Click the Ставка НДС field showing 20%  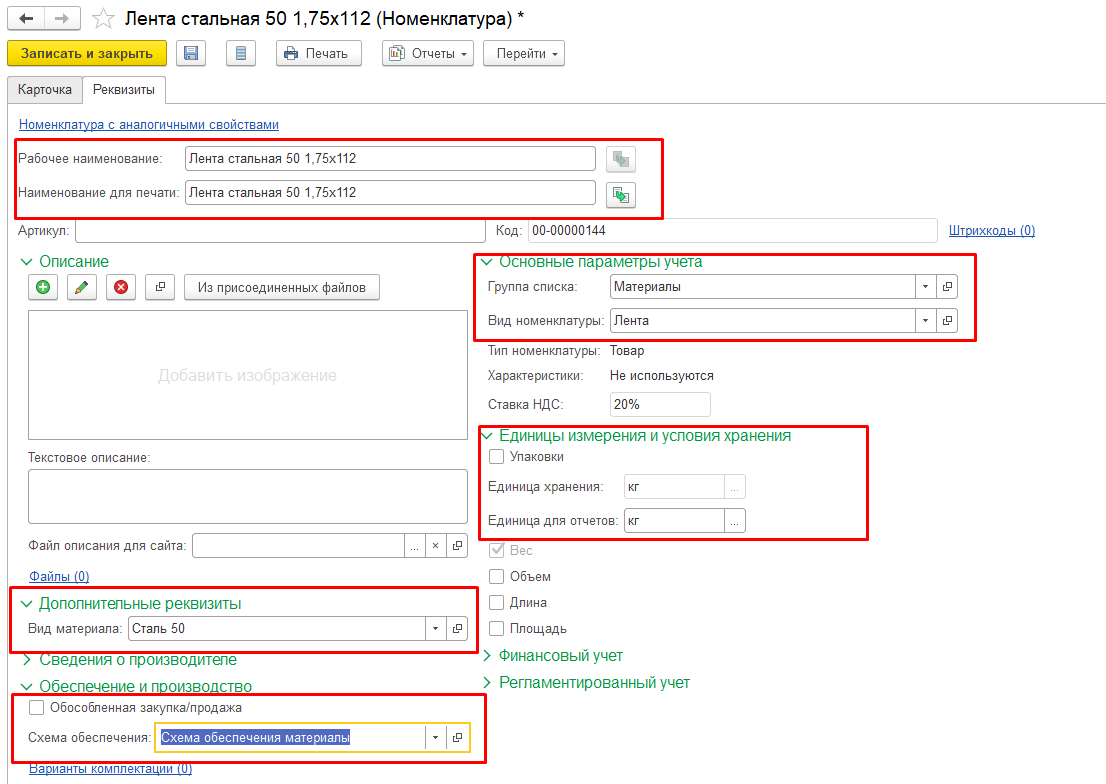coord(660,404)
